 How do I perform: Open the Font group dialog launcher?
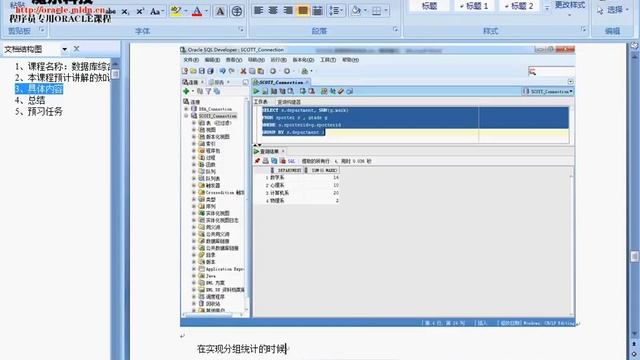click(x=241, y=30)
